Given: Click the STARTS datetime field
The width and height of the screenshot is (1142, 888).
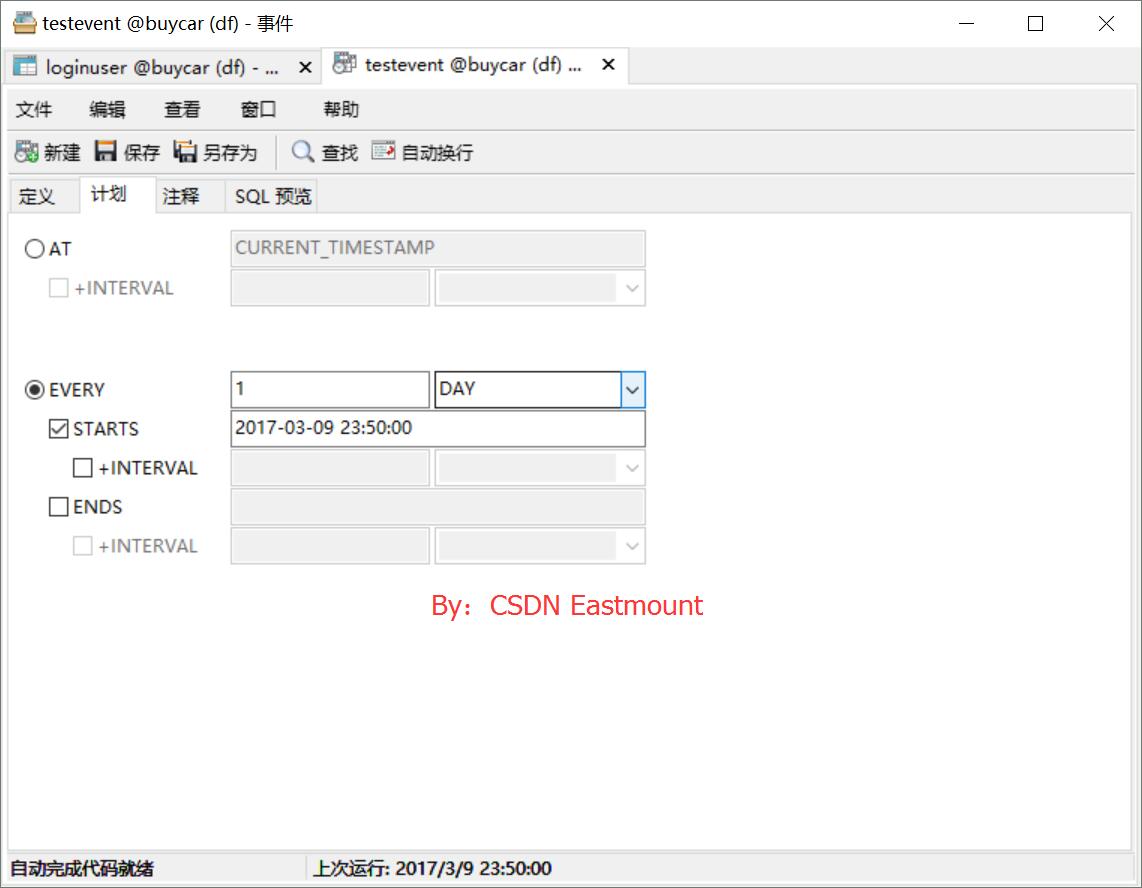Looking at the screenshot, I should (x=438, y=428).
